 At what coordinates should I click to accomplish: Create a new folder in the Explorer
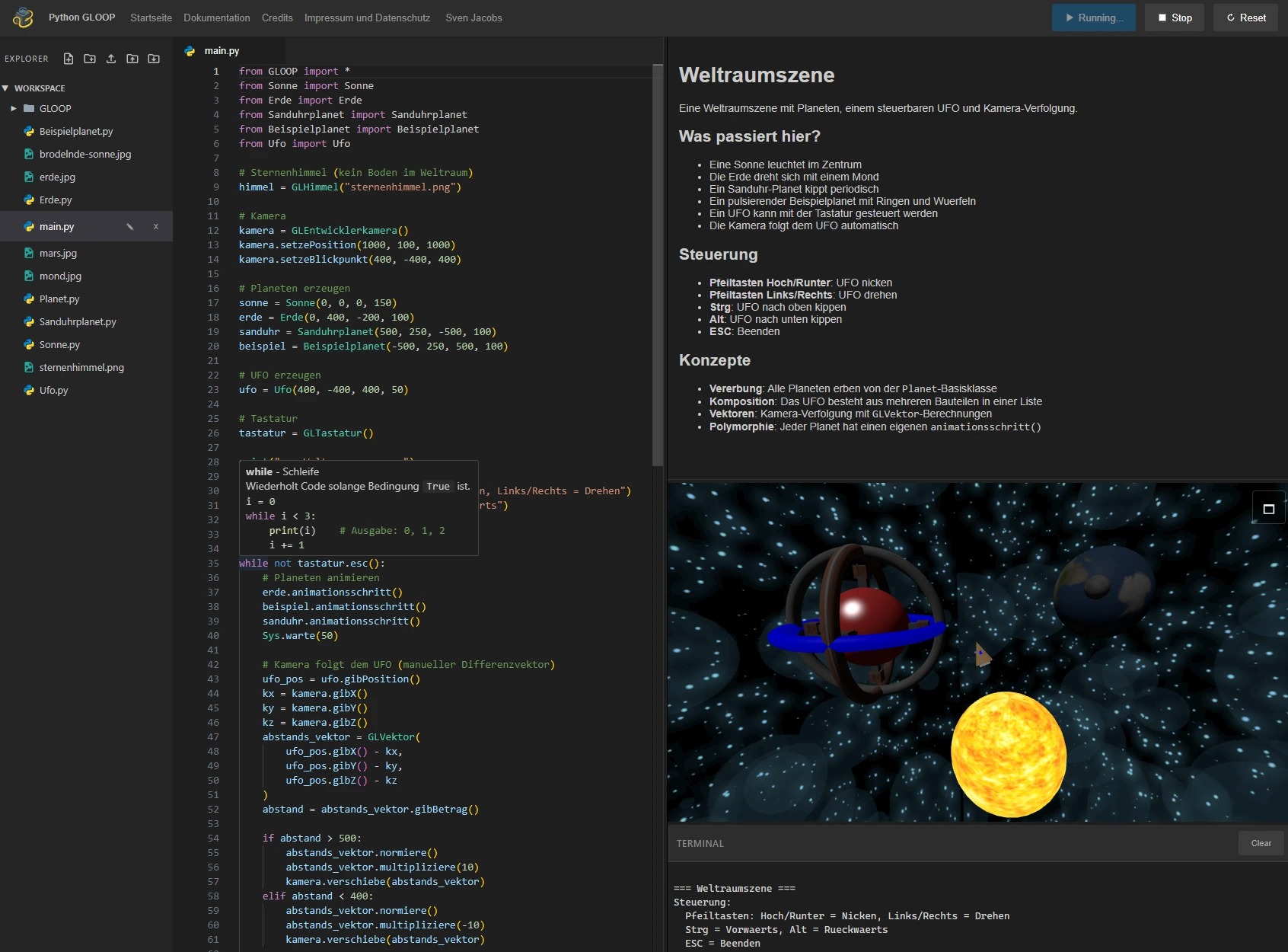(90, 58)
